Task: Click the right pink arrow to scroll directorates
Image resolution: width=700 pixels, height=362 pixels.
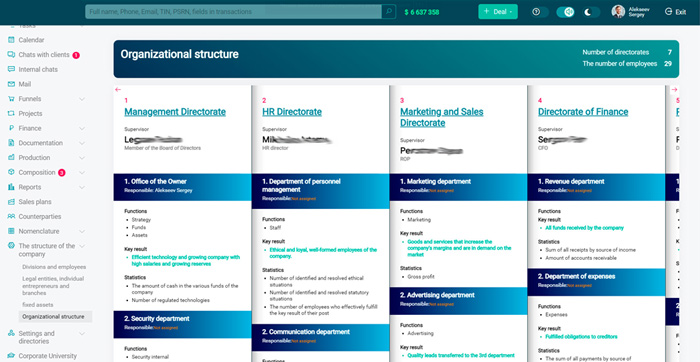Action: 674,90
